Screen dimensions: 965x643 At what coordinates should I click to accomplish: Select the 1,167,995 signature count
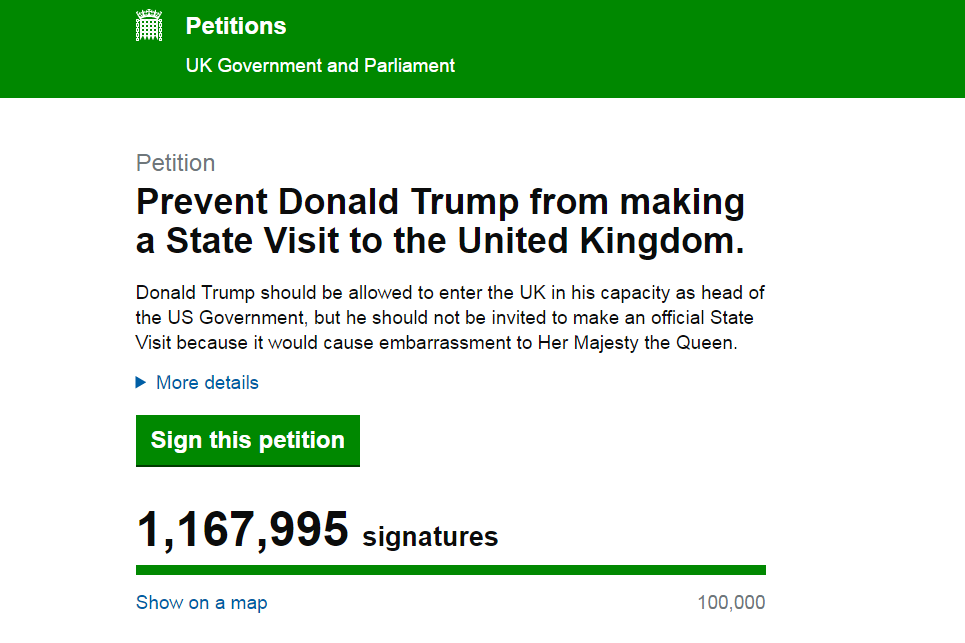click(242, 529)
